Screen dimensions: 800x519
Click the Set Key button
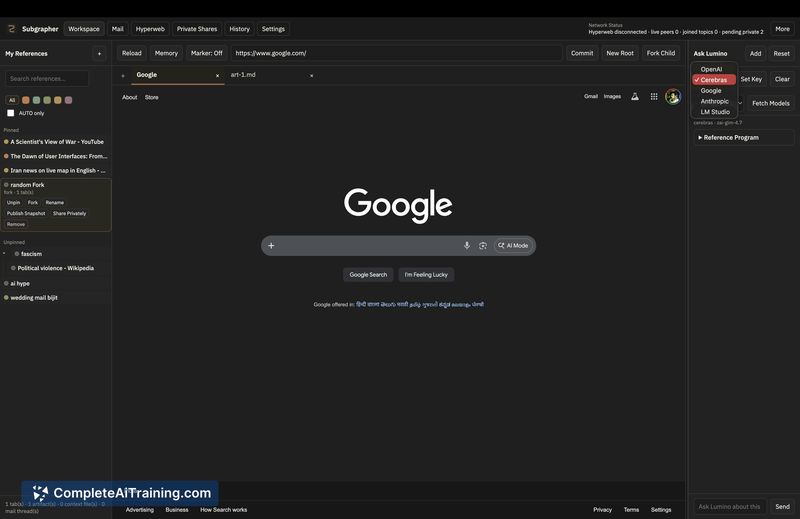pyautogui.click(x=751, y=79)
